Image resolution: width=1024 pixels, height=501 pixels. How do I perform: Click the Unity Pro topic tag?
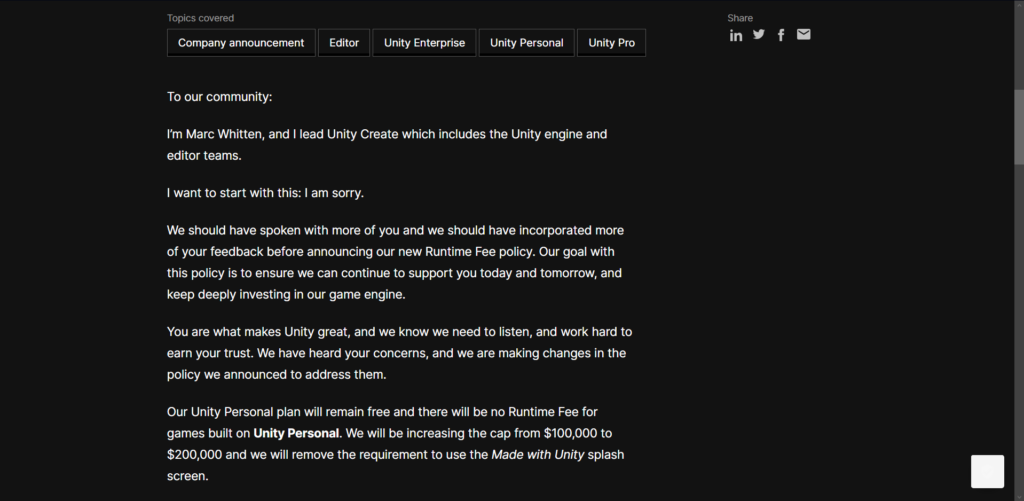click(x=611, y=43)
